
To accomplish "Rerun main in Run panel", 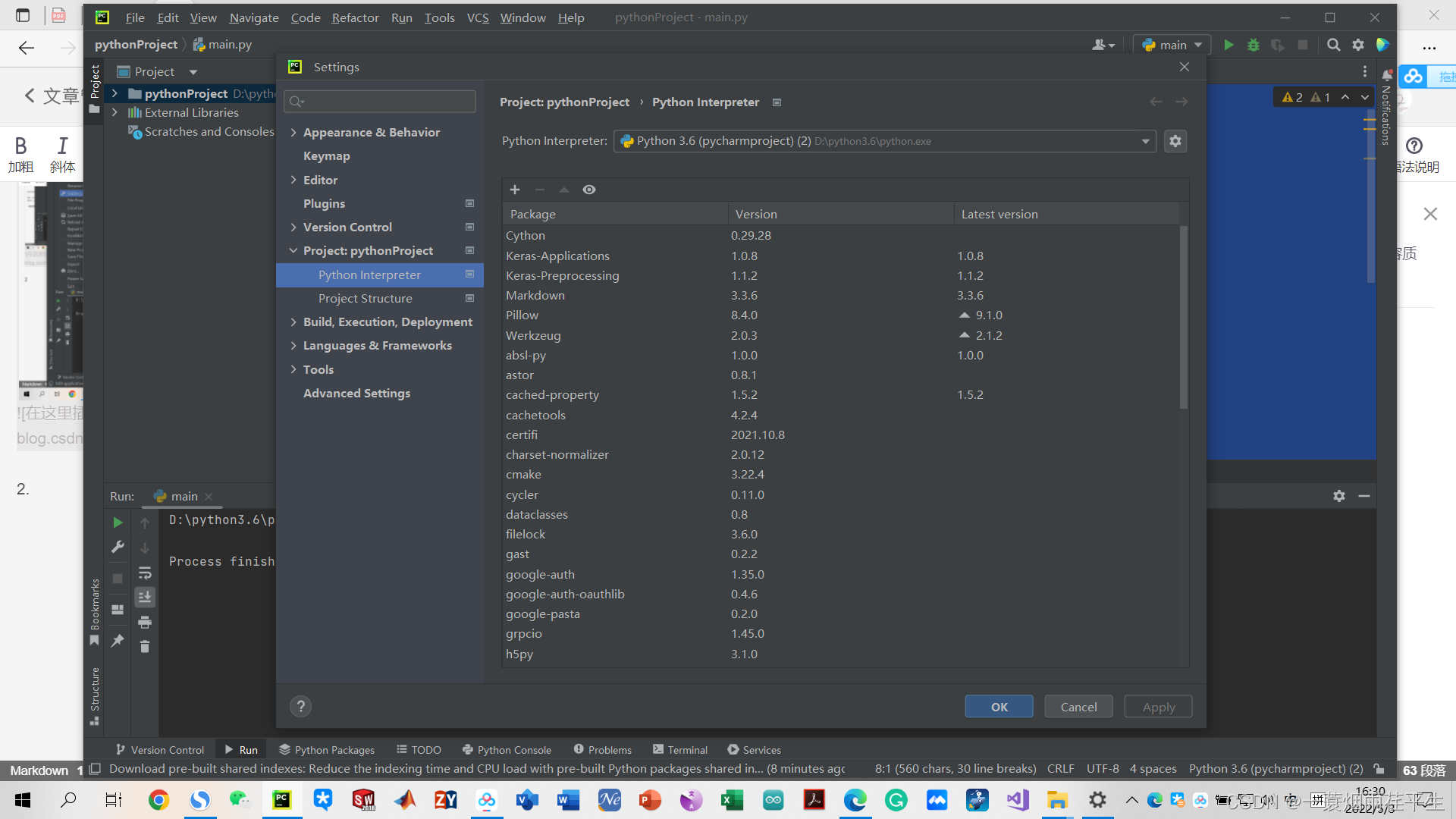I will tap(118, 522).
